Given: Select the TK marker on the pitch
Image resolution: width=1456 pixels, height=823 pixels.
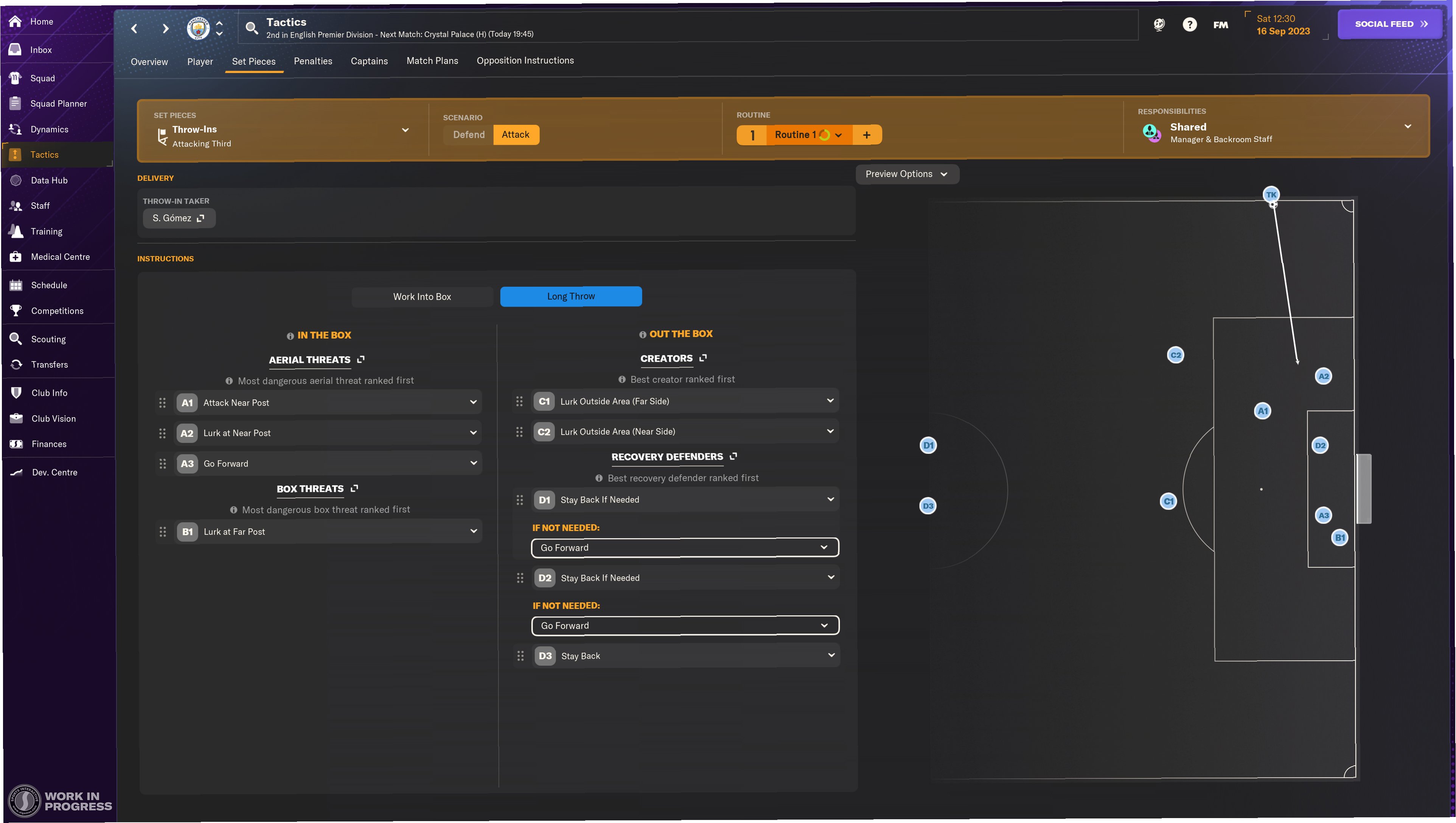Looking at the screenshot, I should (1271, 194).
